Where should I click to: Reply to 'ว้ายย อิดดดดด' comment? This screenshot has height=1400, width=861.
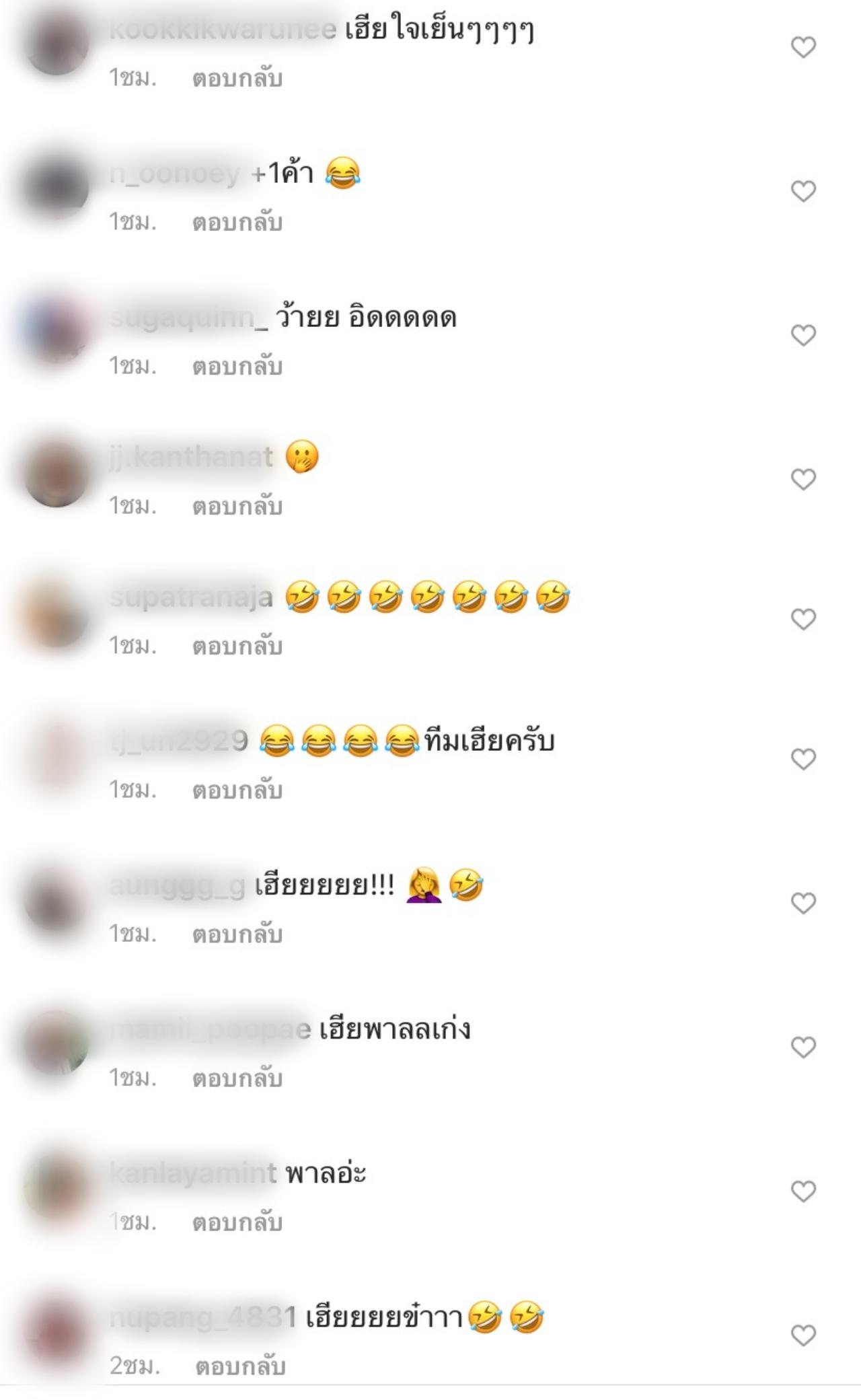(x=237, y=367)
